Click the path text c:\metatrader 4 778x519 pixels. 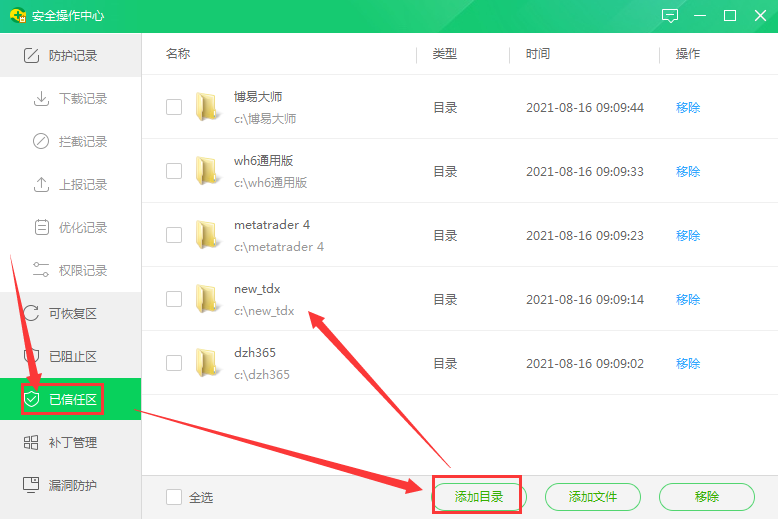pos(279,247)
